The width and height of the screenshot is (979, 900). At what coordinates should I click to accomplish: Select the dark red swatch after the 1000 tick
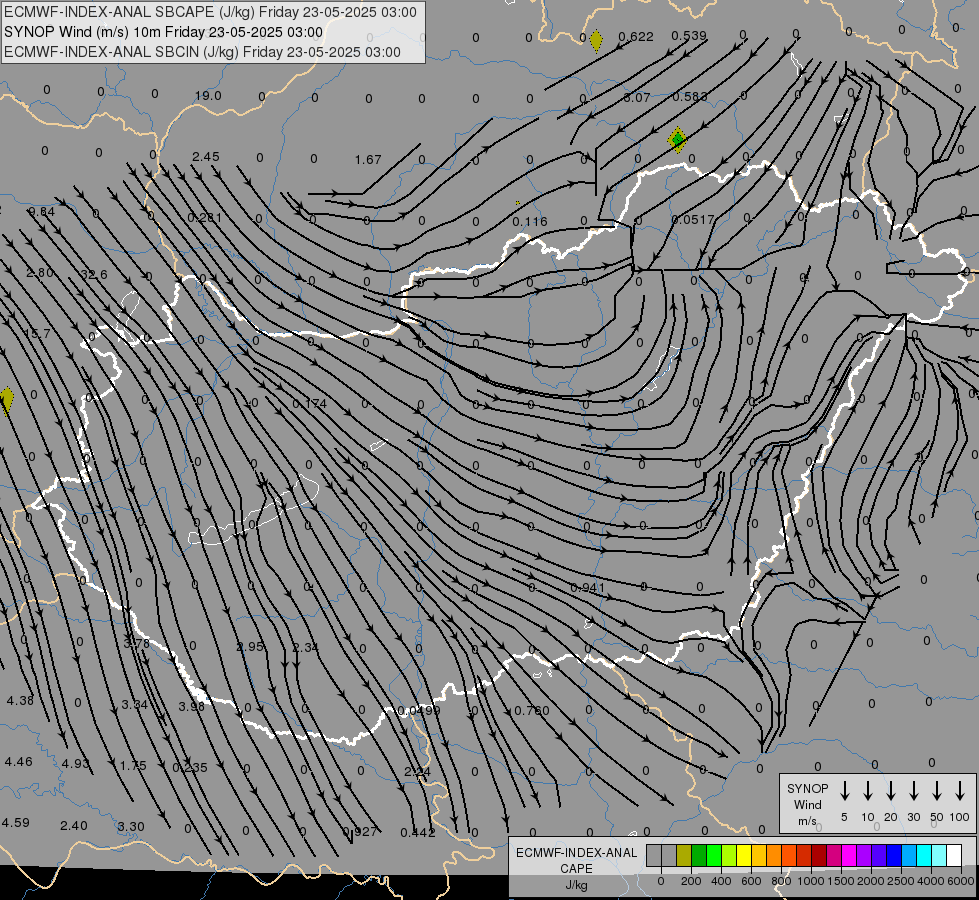click(819, 856)
